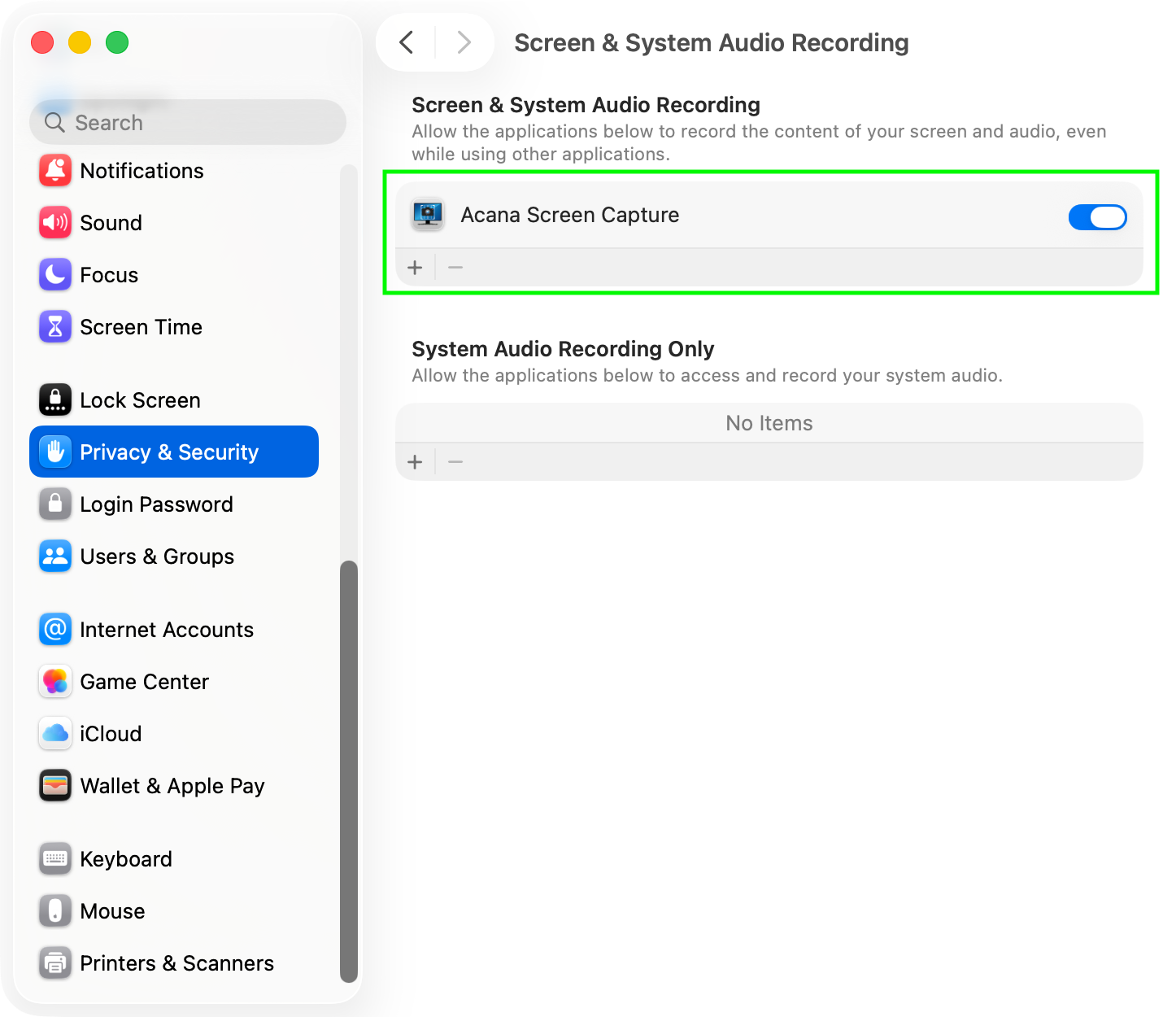Open the iCloud cloud icon

tap(55, 734)
